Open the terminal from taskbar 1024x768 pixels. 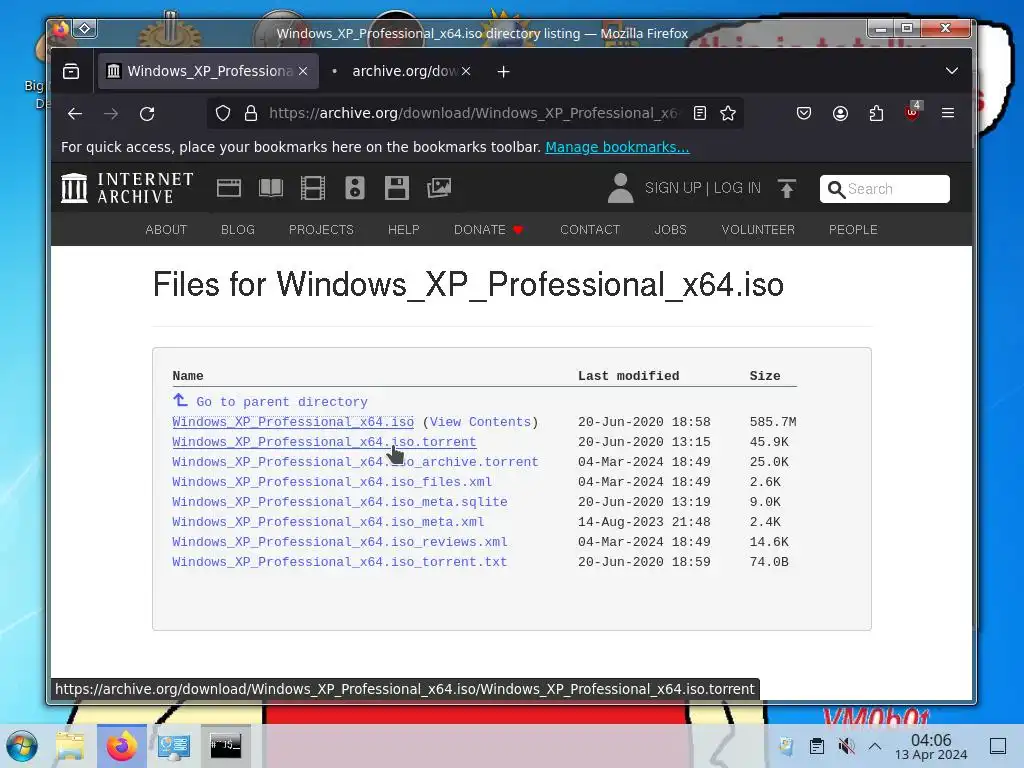pos(225,745)
